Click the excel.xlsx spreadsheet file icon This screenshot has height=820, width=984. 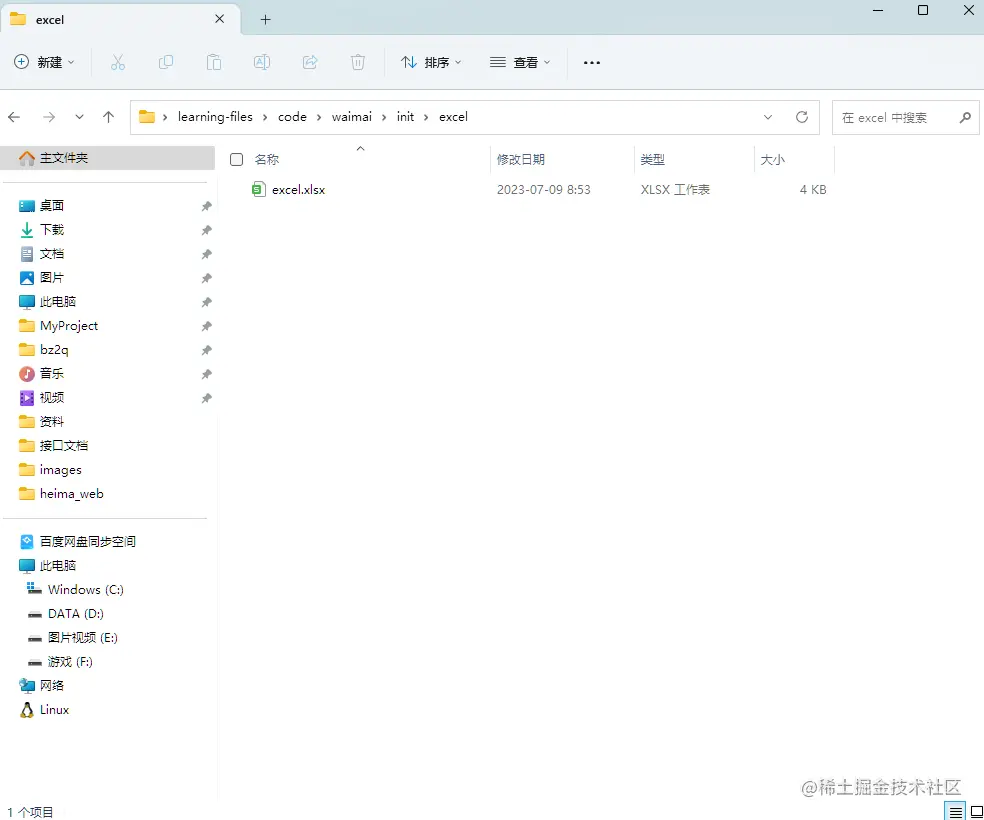click(259, 189)
